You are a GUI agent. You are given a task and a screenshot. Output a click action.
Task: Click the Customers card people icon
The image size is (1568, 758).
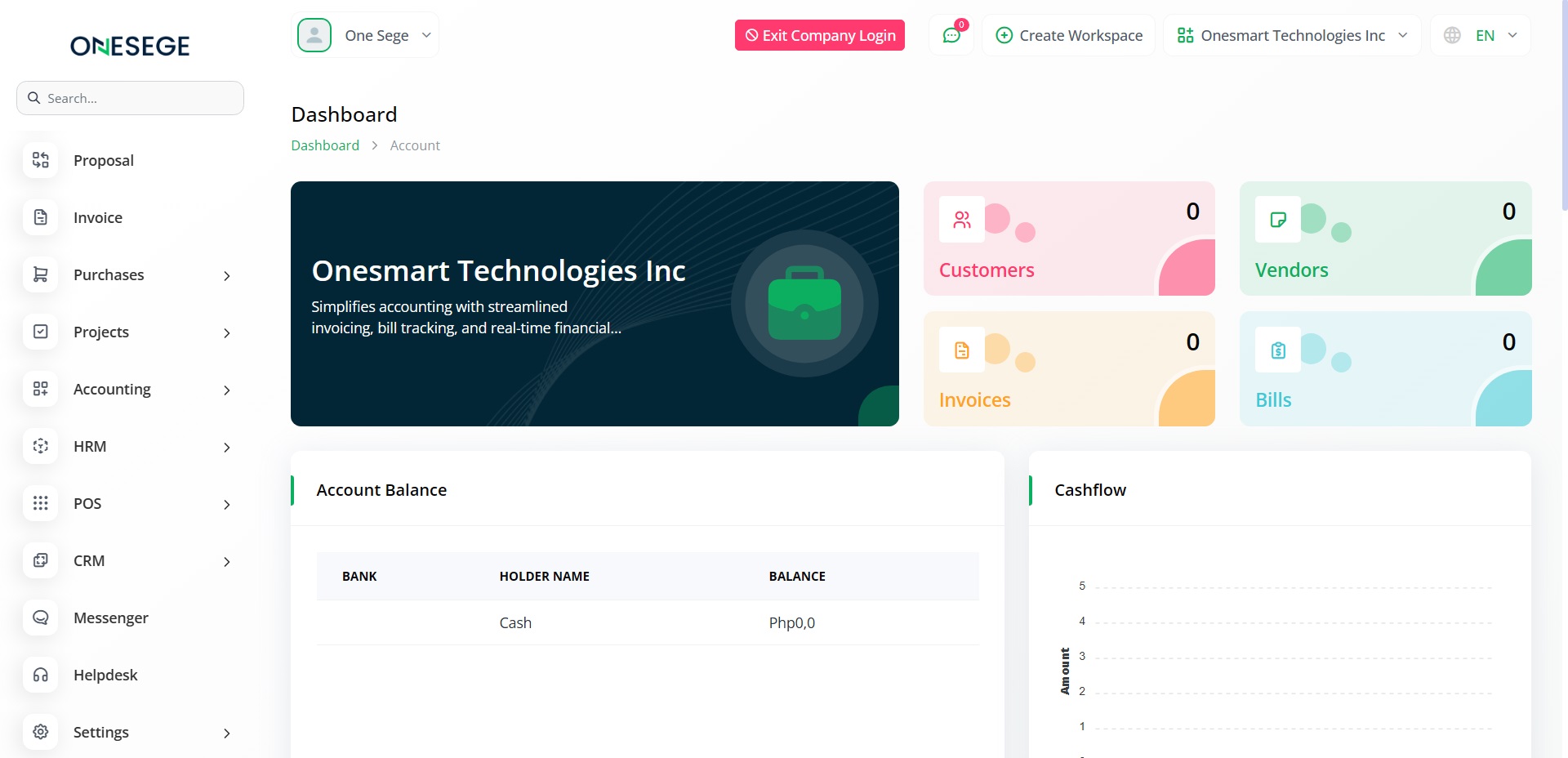(x=962, y=220)
